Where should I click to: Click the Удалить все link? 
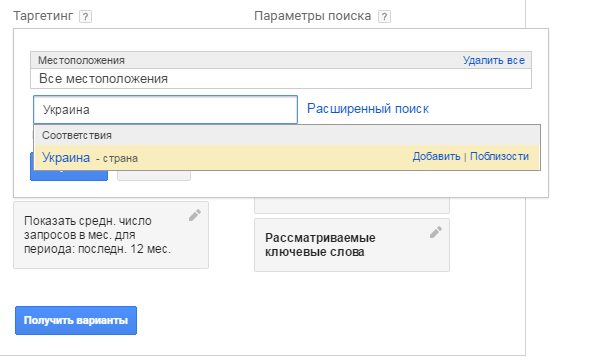tap(494, 60)
